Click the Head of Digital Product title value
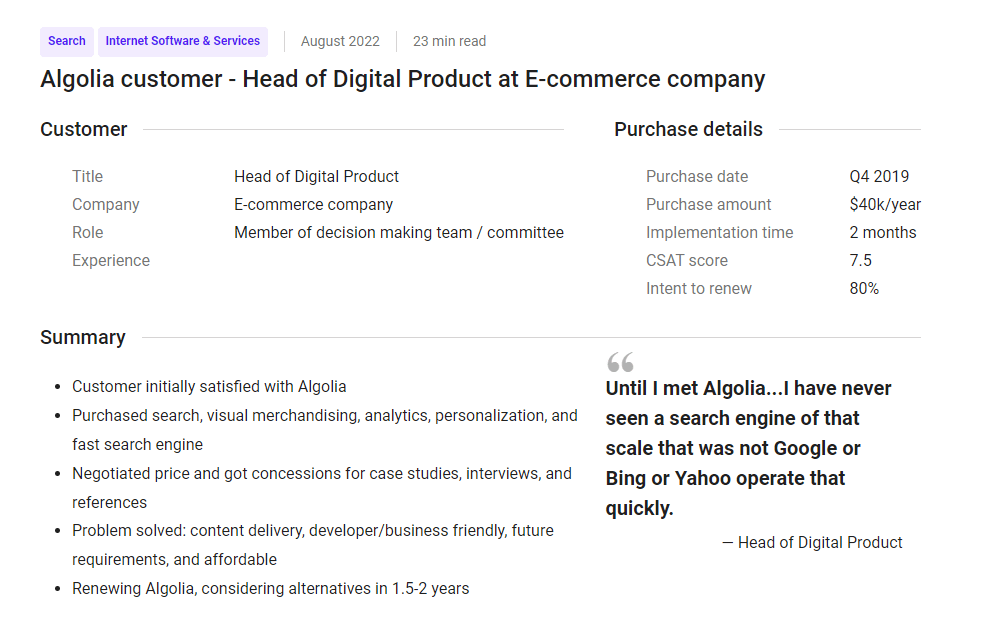 [x=316, y=176]
